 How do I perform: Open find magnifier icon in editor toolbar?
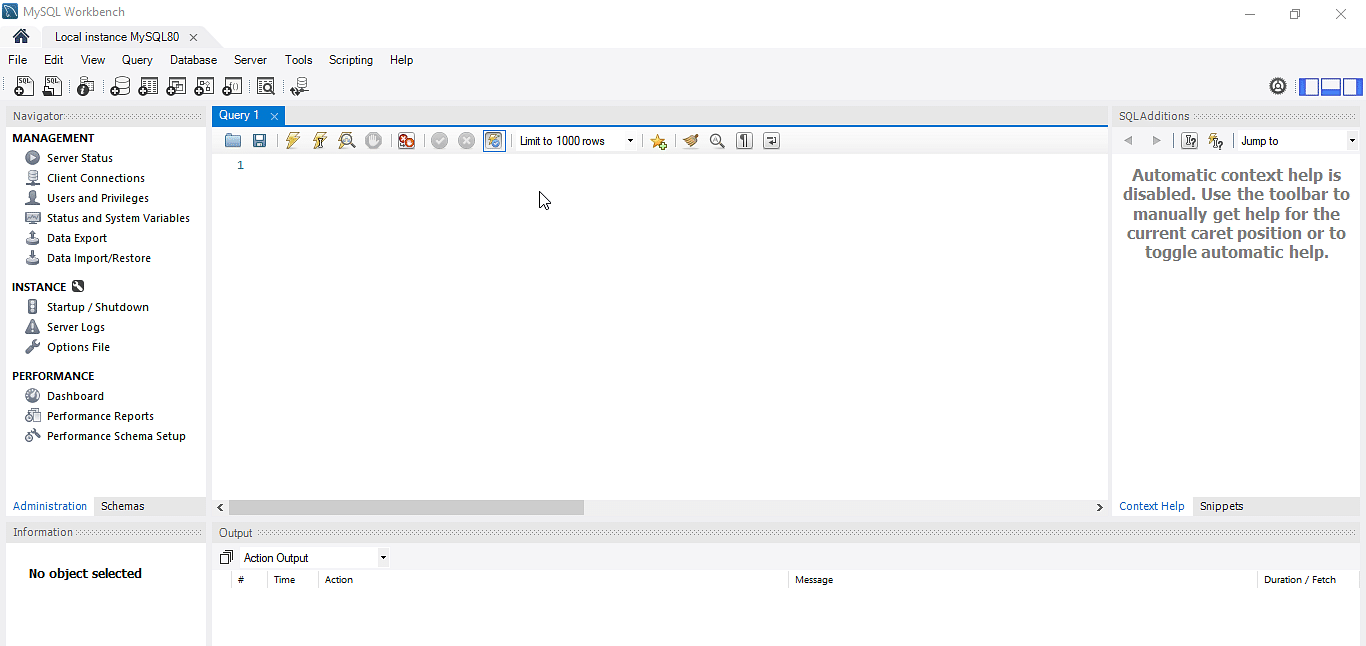(x=717, y=141)
